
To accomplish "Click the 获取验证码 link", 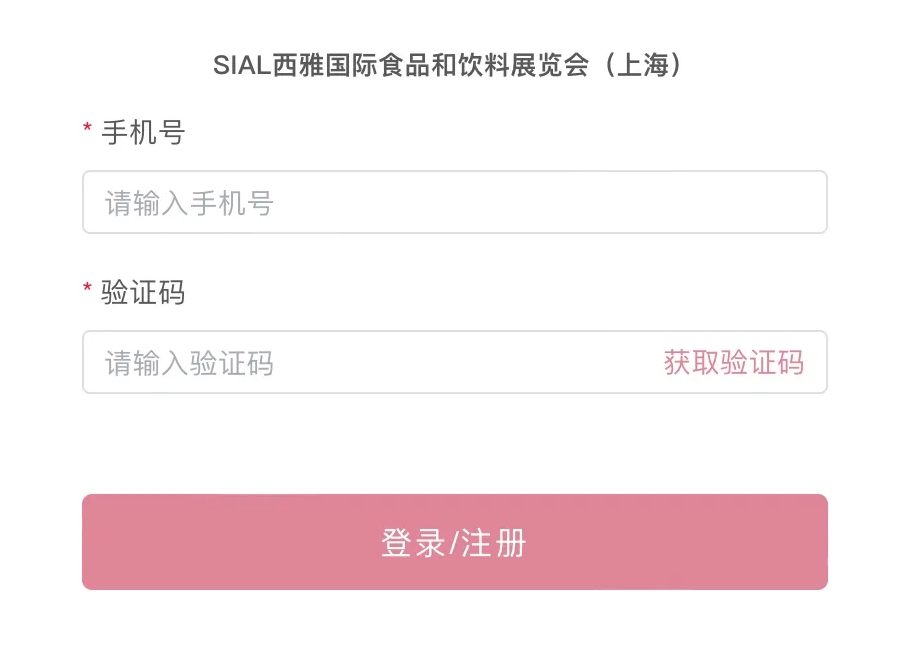I will point(733,363).
